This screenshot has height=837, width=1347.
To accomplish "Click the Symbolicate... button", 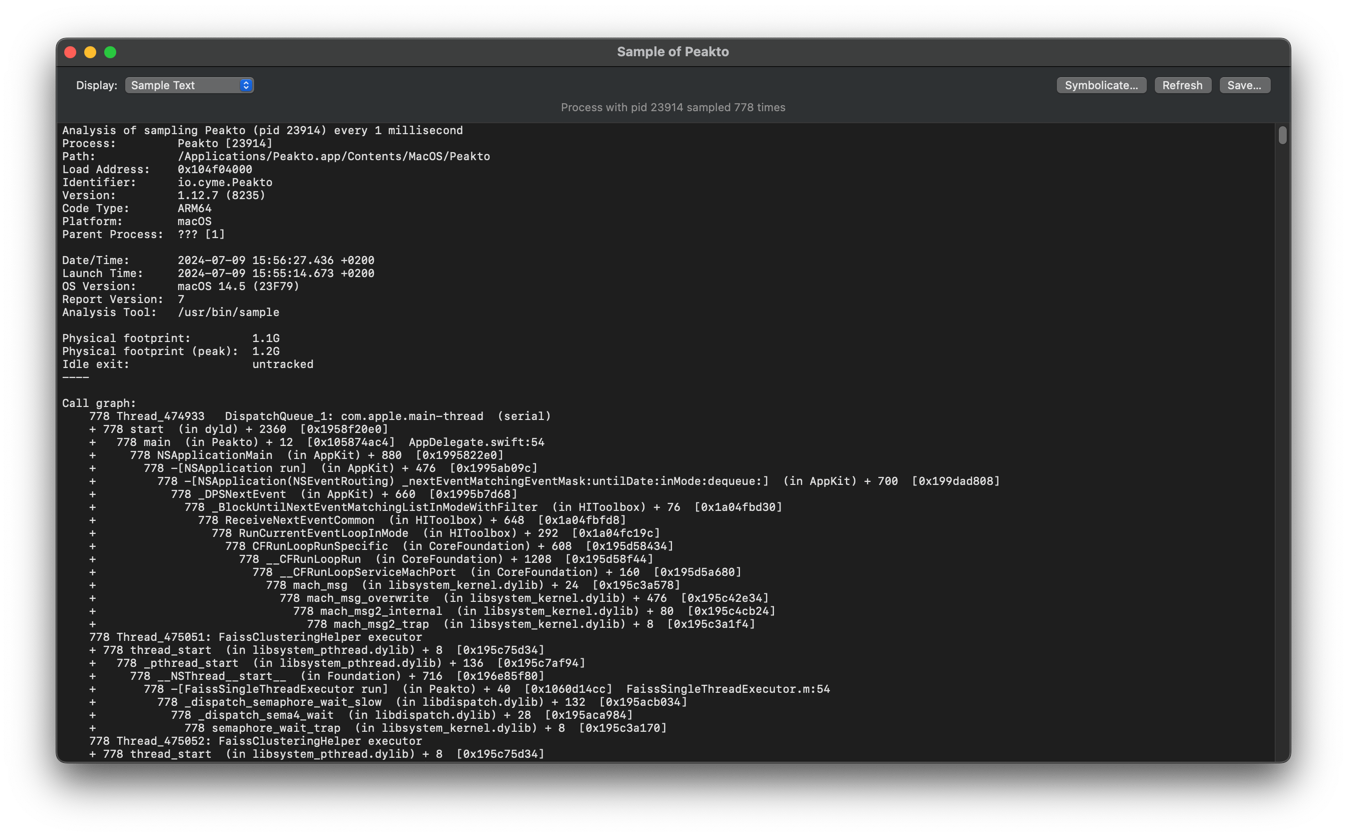I will (1101, 85).
